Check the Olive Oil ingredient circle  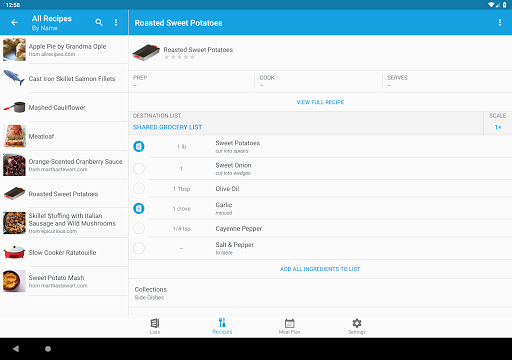(139, 189)
